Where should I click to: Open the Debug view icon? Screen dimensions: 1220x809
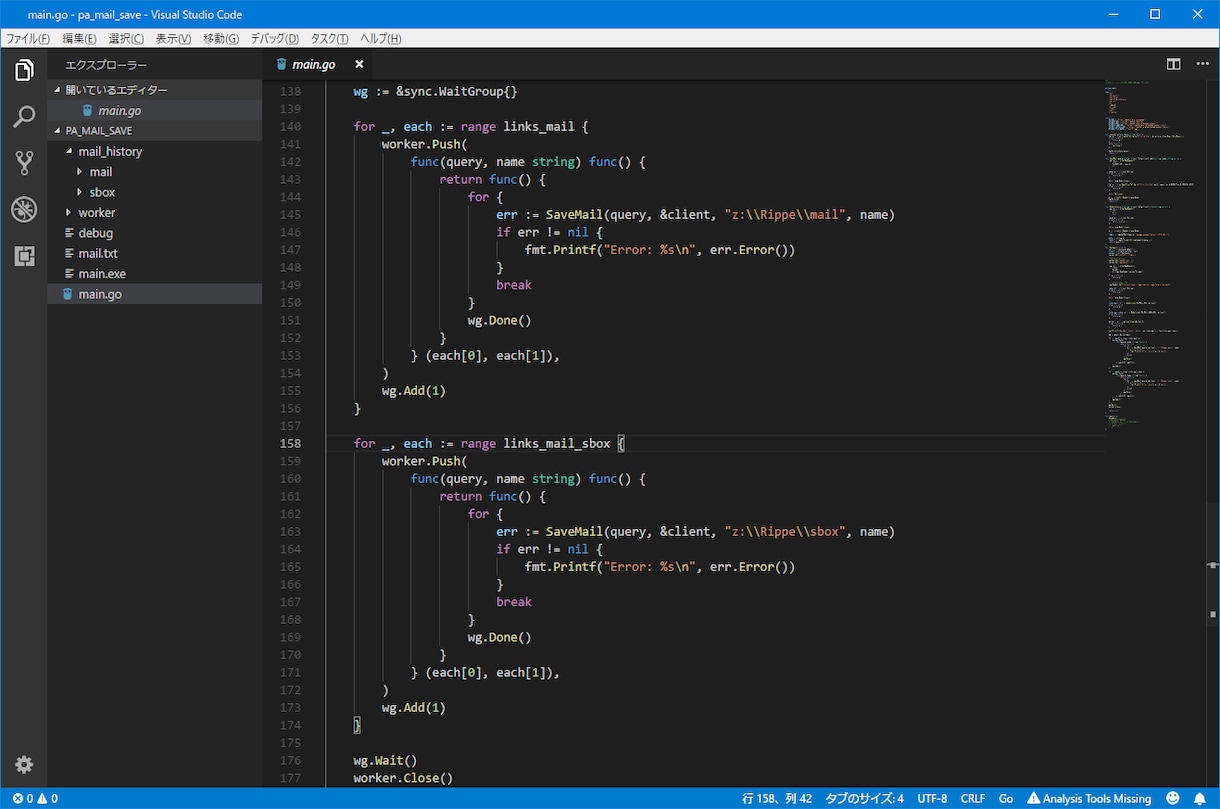(24, 210)
